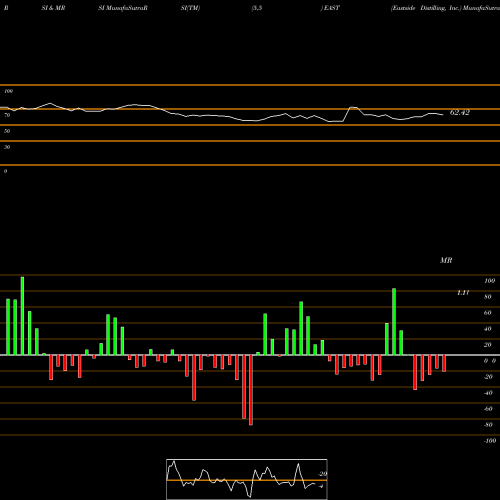
Task: Click the MR value label 1.11
Action: point(463,293)
